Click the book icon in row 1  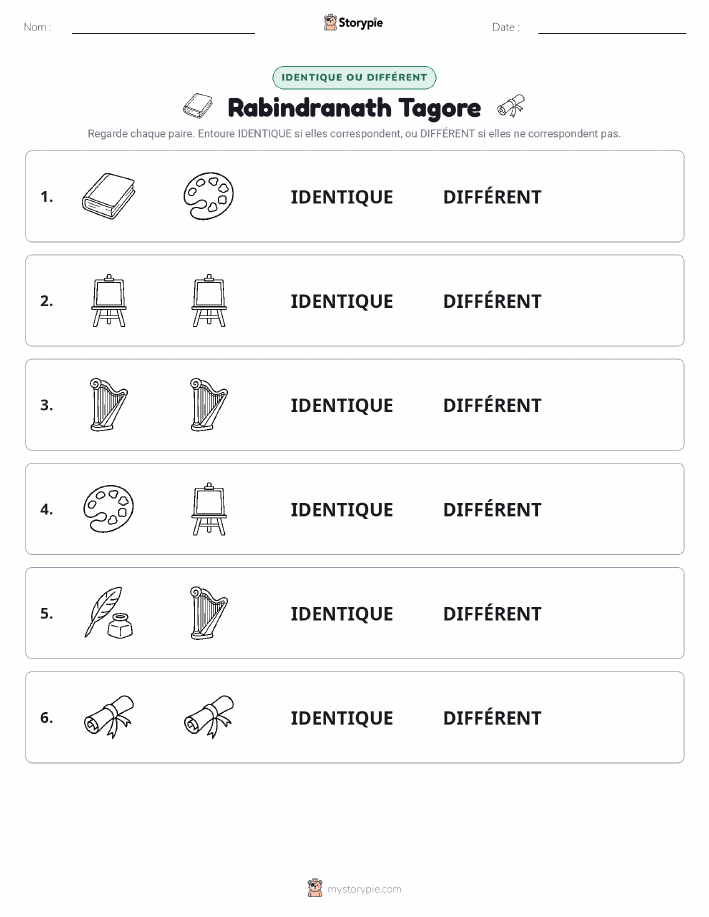coord(109,196)
